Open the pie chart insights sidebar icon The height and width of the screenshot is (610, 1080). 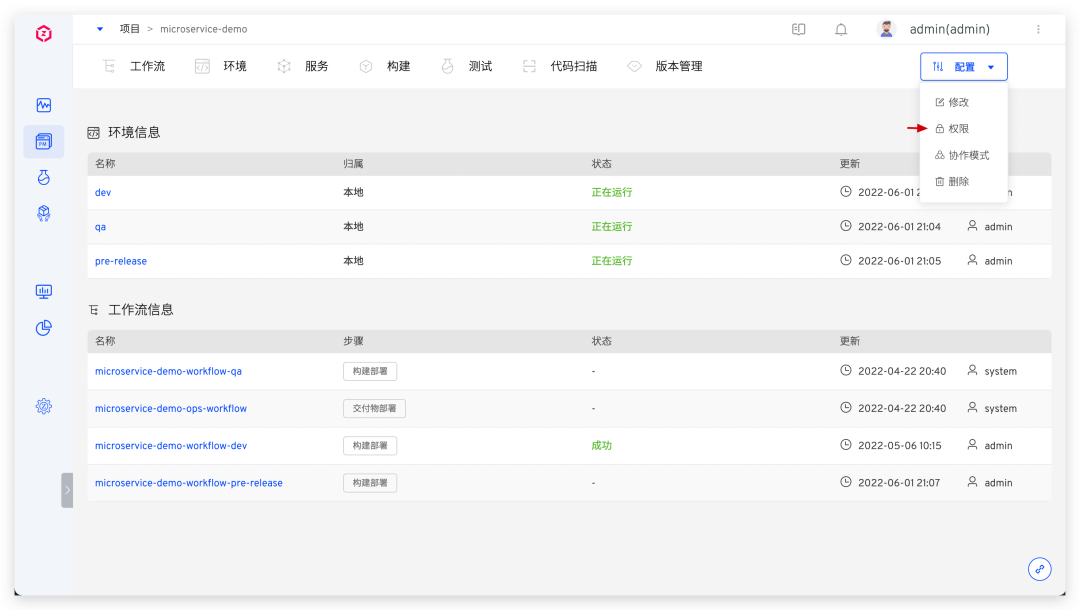[x=43, y=327]
